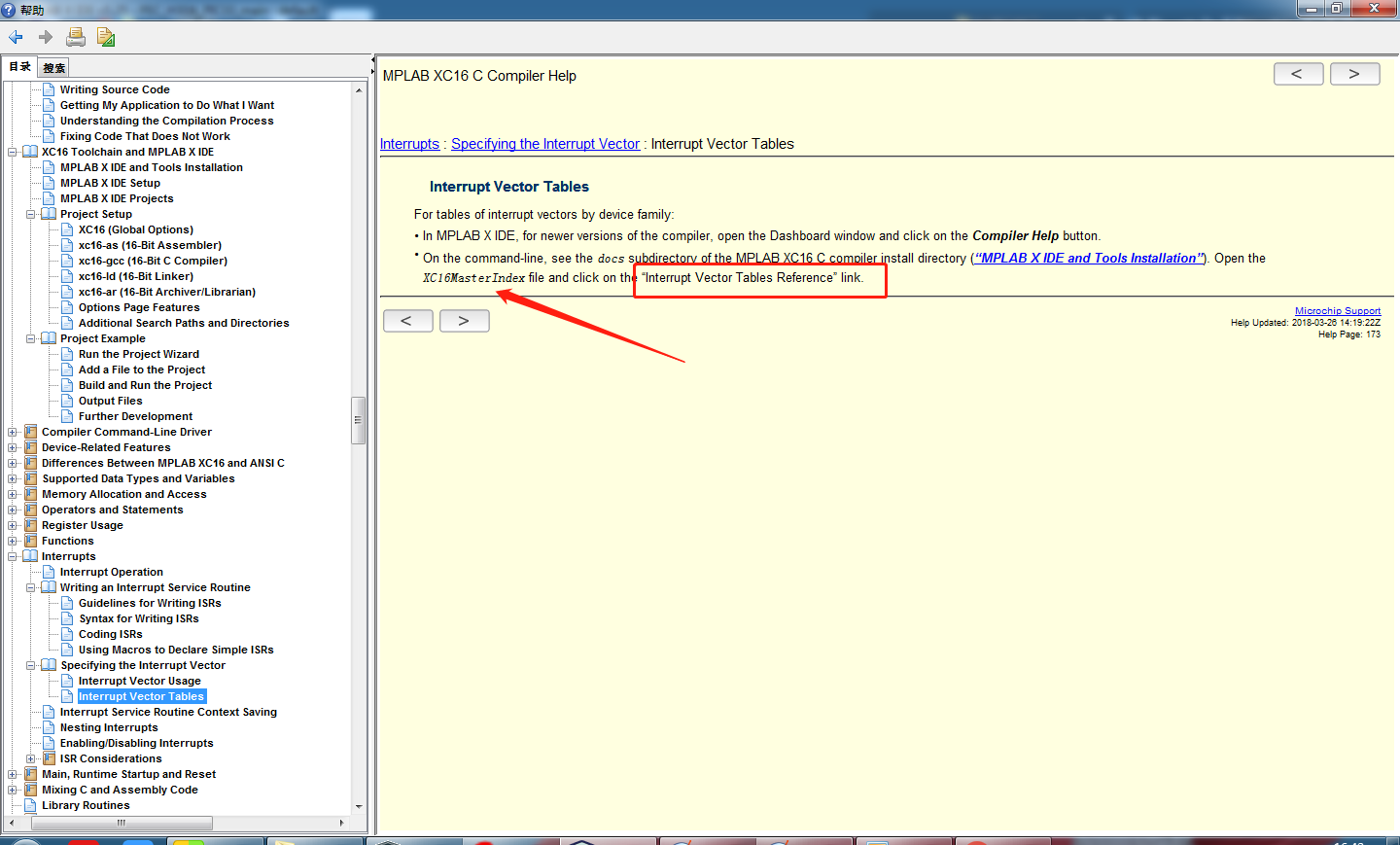Screen dimensions: 1400x845
Task: Open Using Macros to Declare Simple ISRs
Action: click(x=176, y=650)
